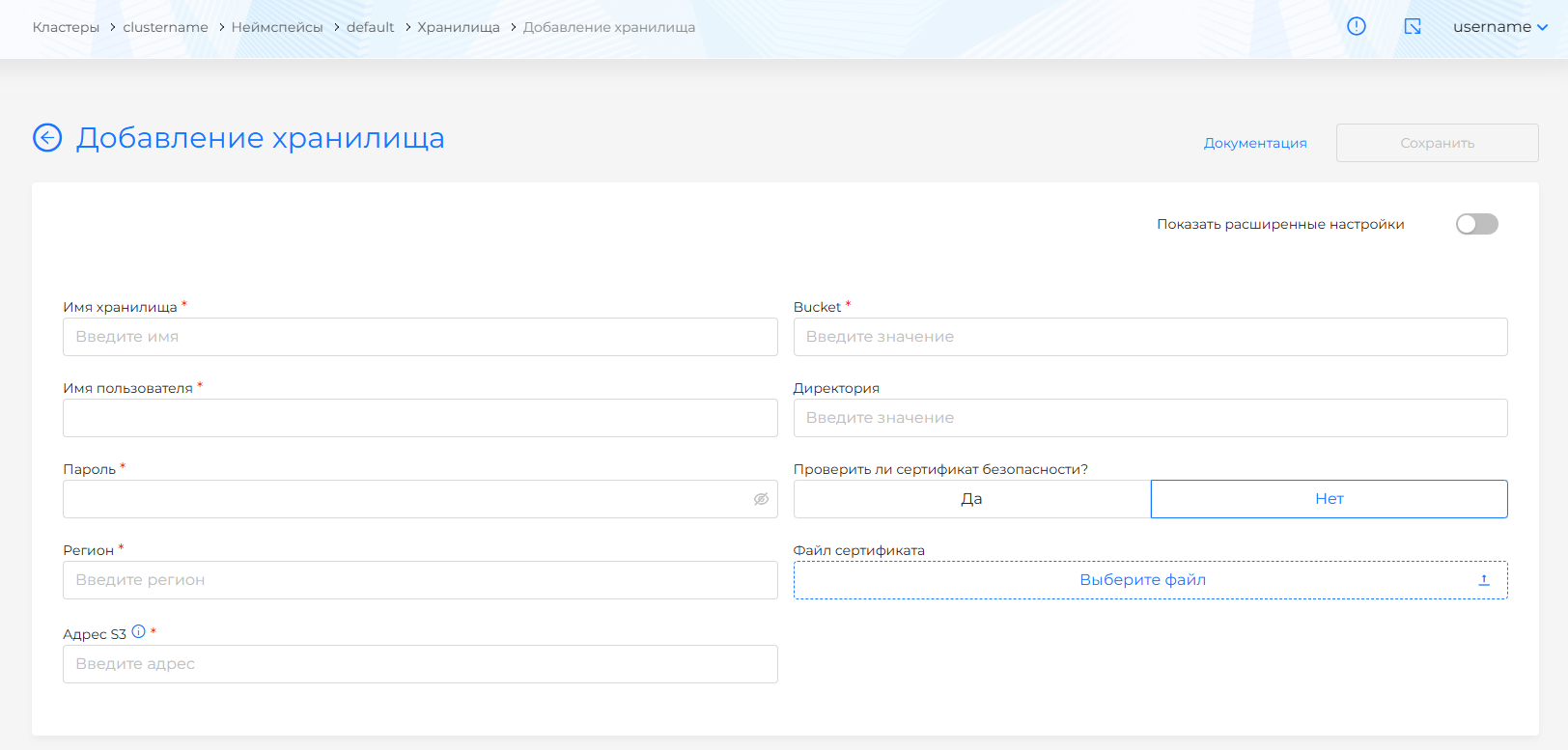This screenshot has width=1568, height=750.
Task: Click the Выберите файл upload area
Action: pos(1142,580)
